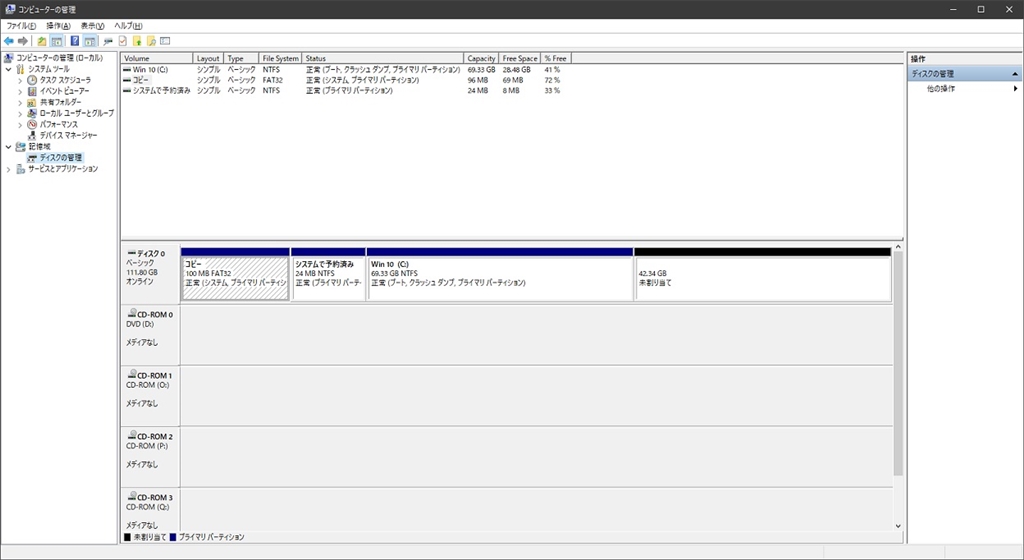Expand 他の操作 submenu arrow
Viewport: 1024px width, 560px height.
pyautogui.click(x=1015, y=88)
